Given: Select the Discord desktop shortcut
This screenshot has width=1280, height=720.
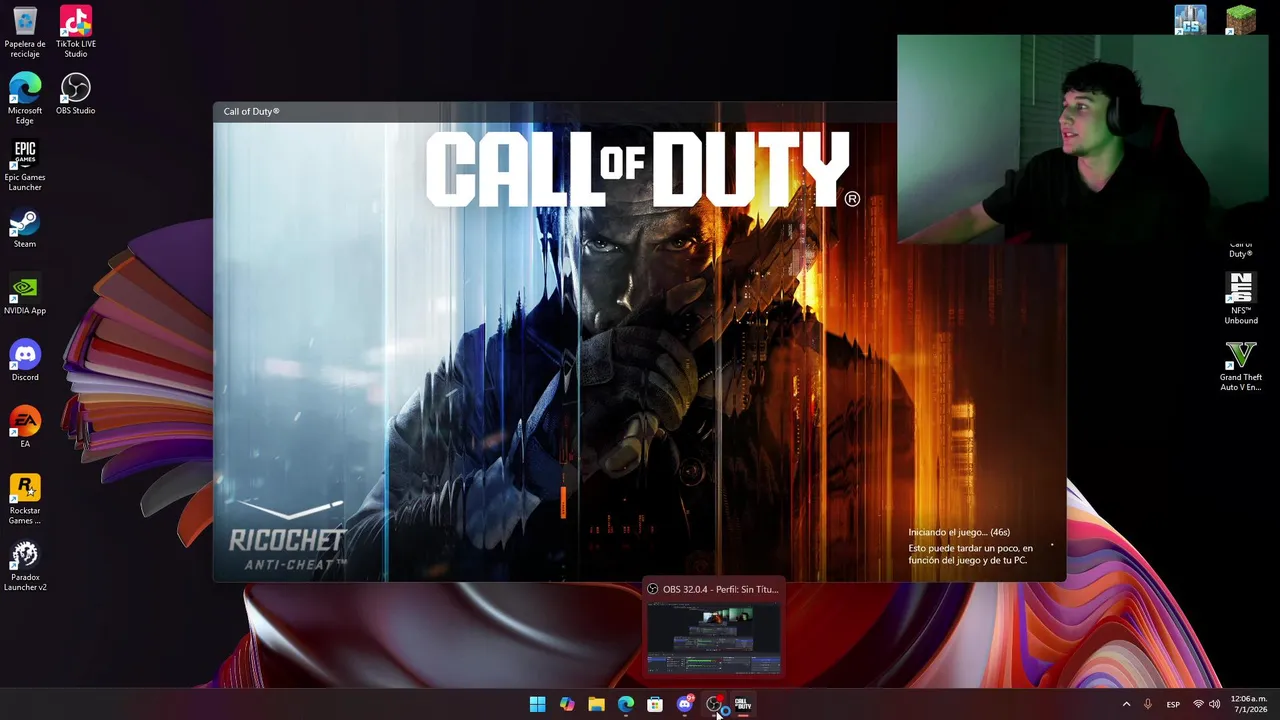Looking at the screenshot, I should point(25,361).
